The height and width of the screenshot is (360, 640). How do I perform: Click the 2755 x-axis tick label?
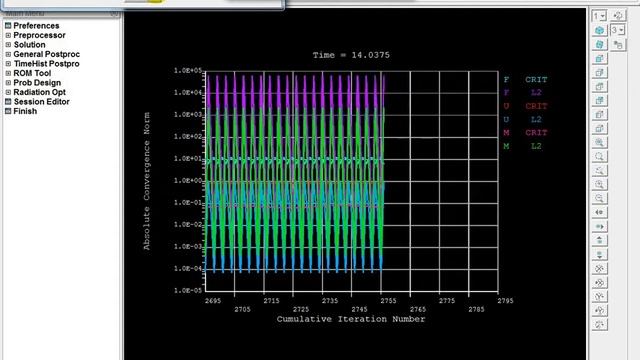(388, 301)
